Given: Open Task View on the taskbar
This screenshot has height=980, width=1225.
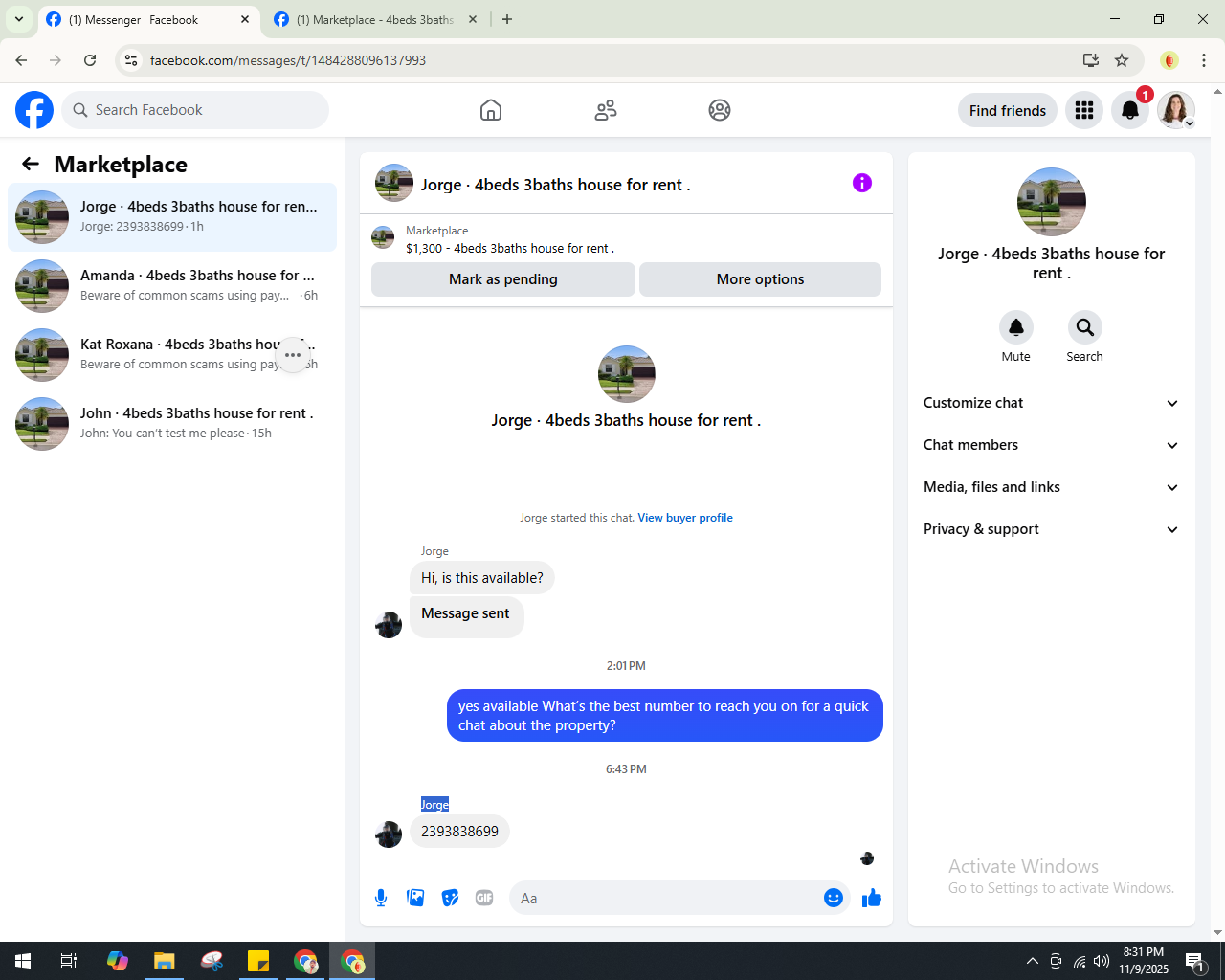Looking at the screenshot, I should tap(69, 961).
